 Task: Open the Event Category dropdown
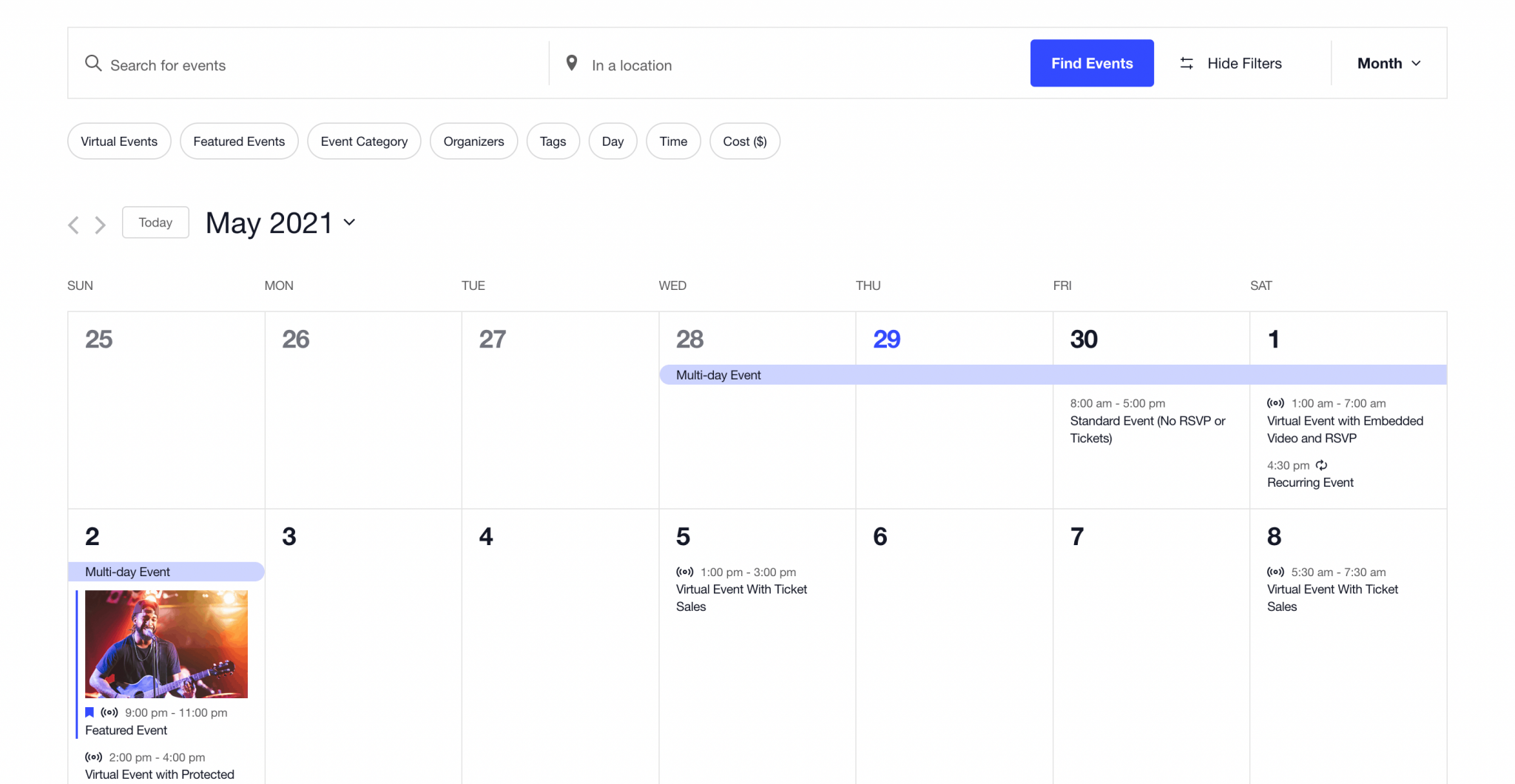tap(364, 141)
